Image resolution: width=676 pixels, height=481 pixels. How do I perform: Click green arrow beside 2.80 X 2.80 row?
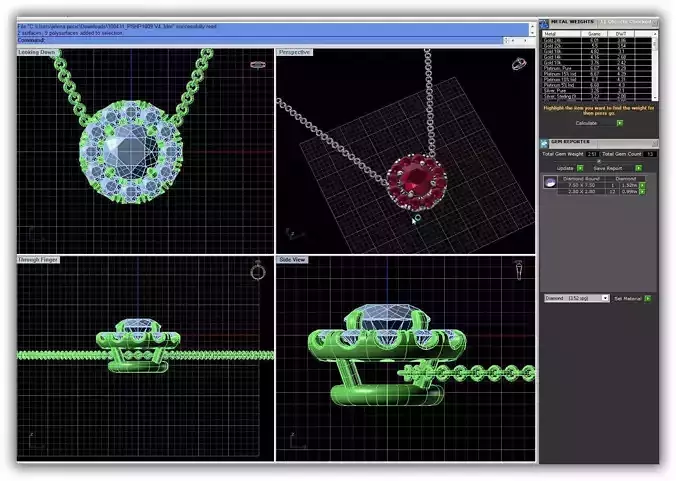pos(642,192)
